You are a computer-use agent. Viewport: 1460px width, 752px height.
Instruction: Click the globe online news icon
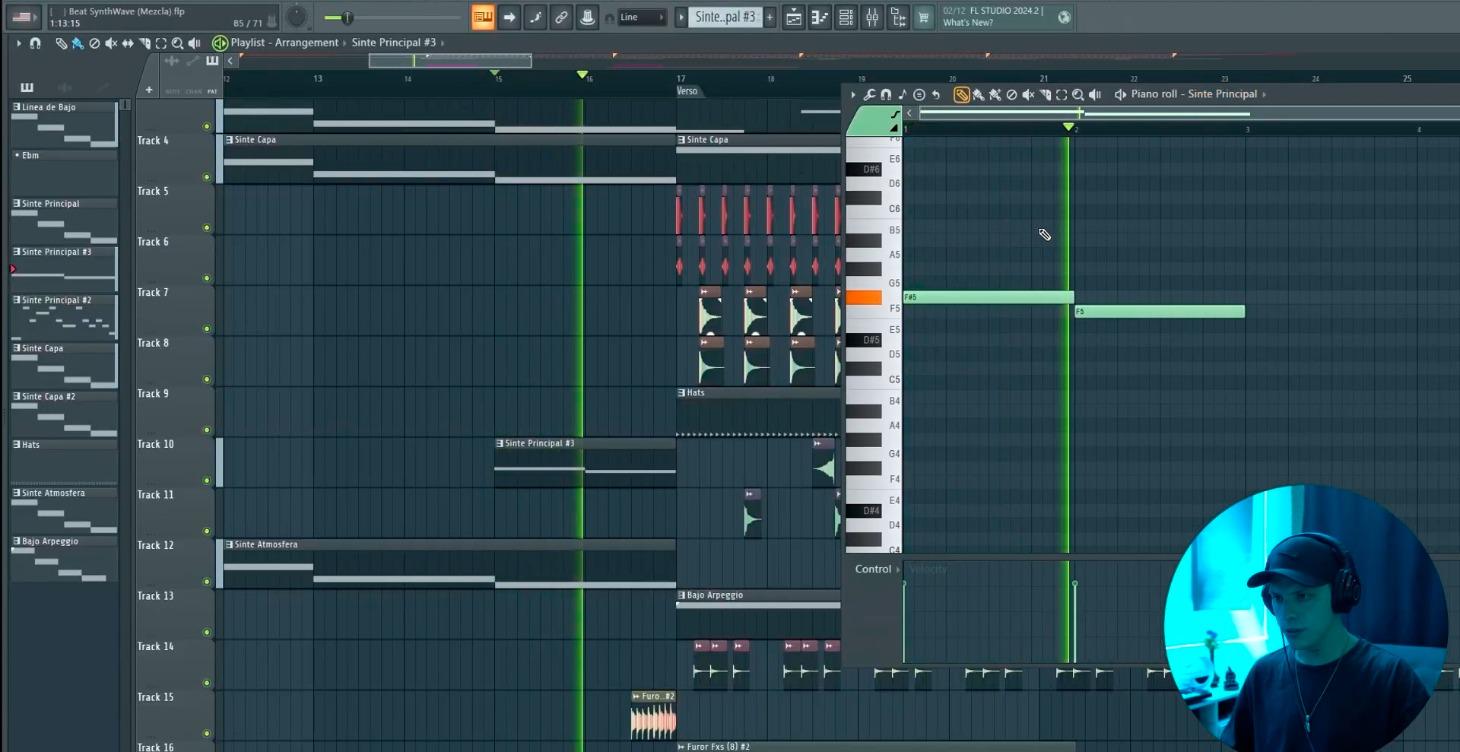[1064, 17]
